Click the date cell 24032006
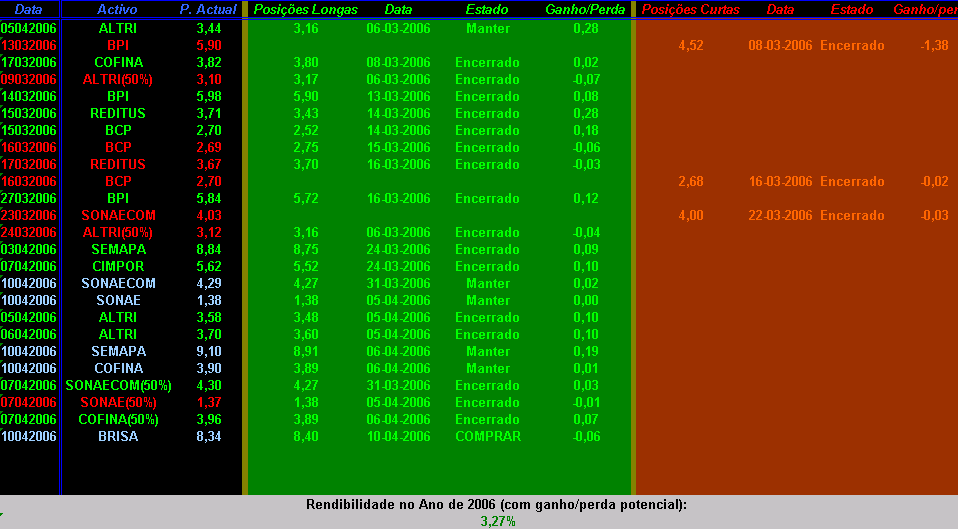This screenshot has height=529, width=958. pos(29,232)
